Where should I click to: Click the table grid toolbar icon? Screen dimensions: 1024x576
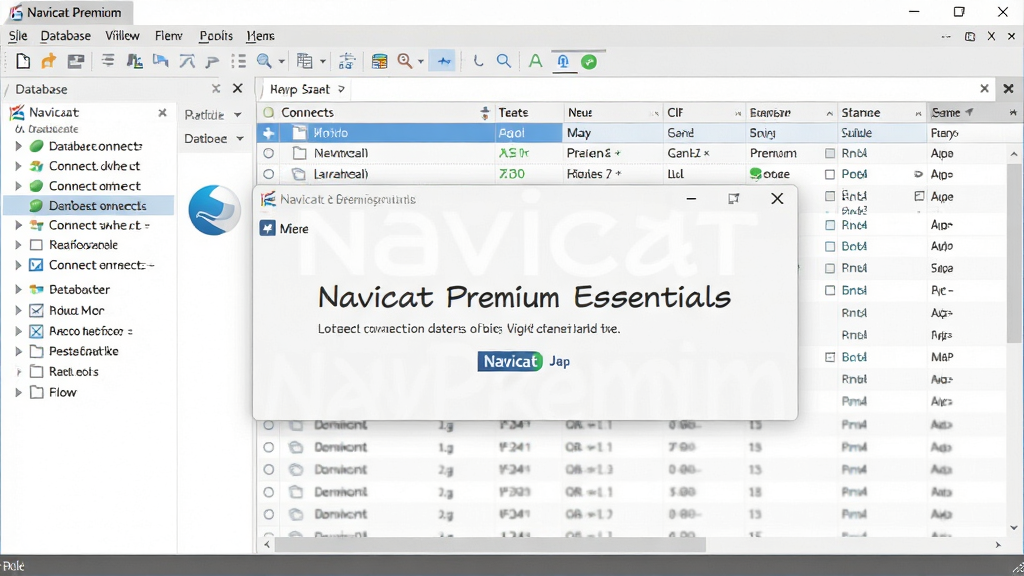304,61
